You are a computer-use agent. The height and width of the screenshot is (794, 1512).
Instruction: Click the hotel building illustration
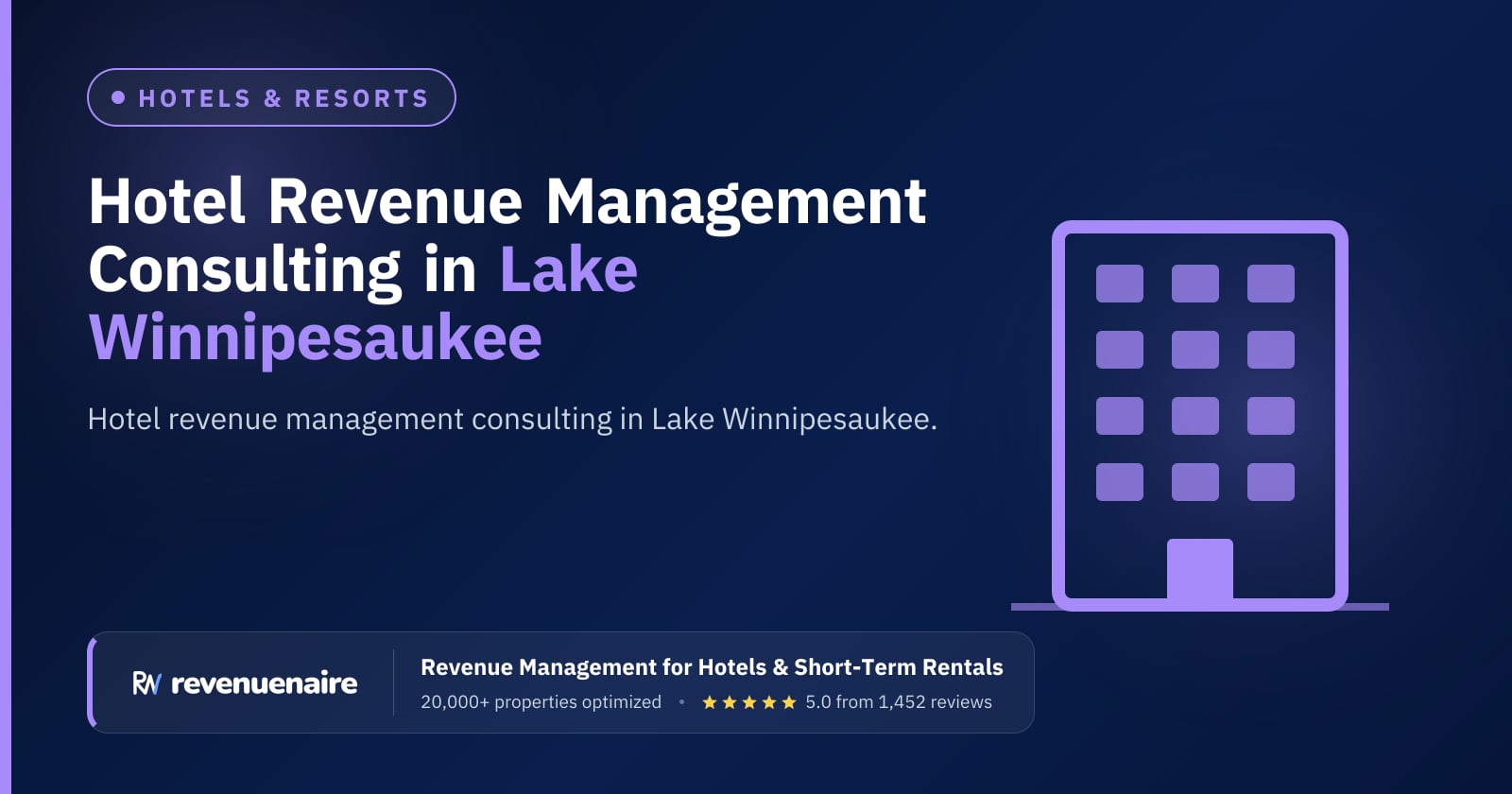pyautogui.click(x=1200, y=416)
